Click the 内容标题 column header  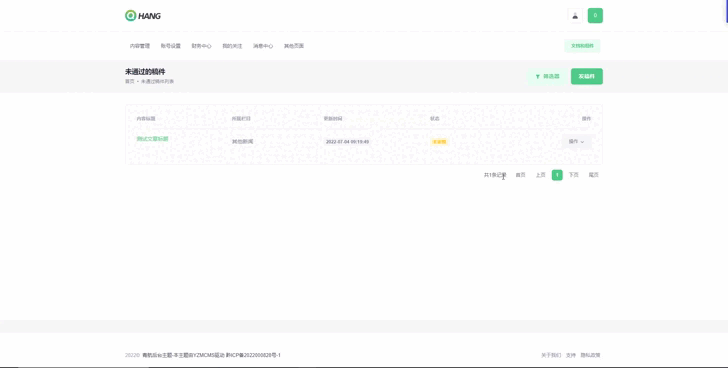pos(146,119)
